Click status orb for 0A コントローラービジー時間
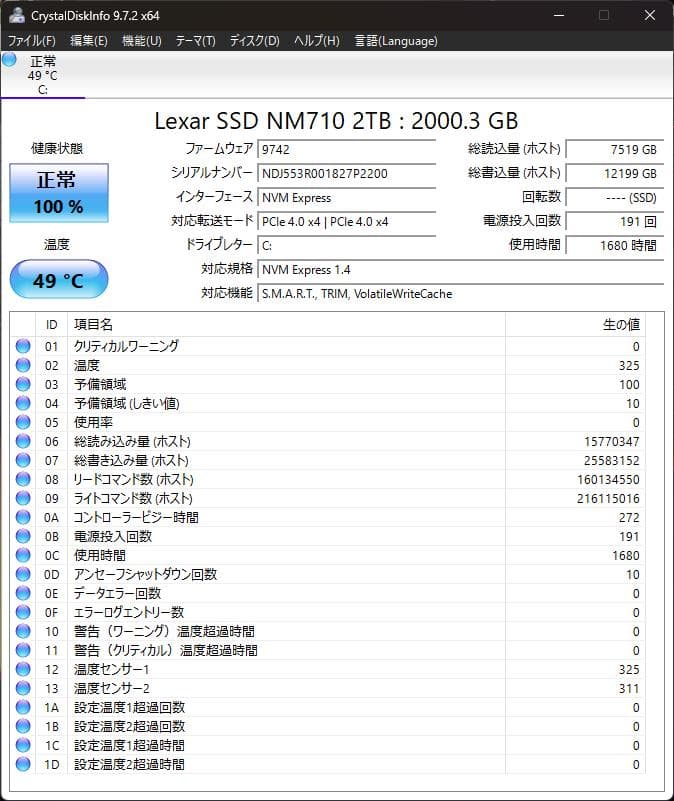This screenshot has width=674, height=801. click(x=23, y=517)
